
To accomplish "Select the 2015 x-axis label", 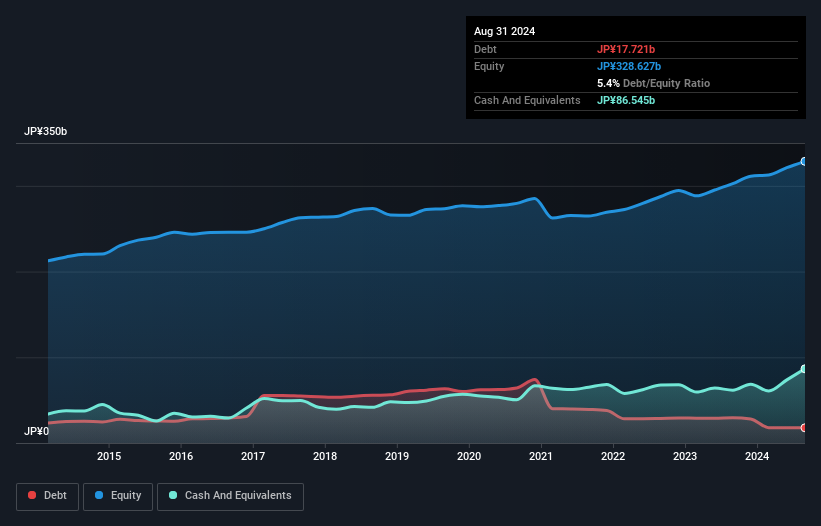I will click(109, 457).
